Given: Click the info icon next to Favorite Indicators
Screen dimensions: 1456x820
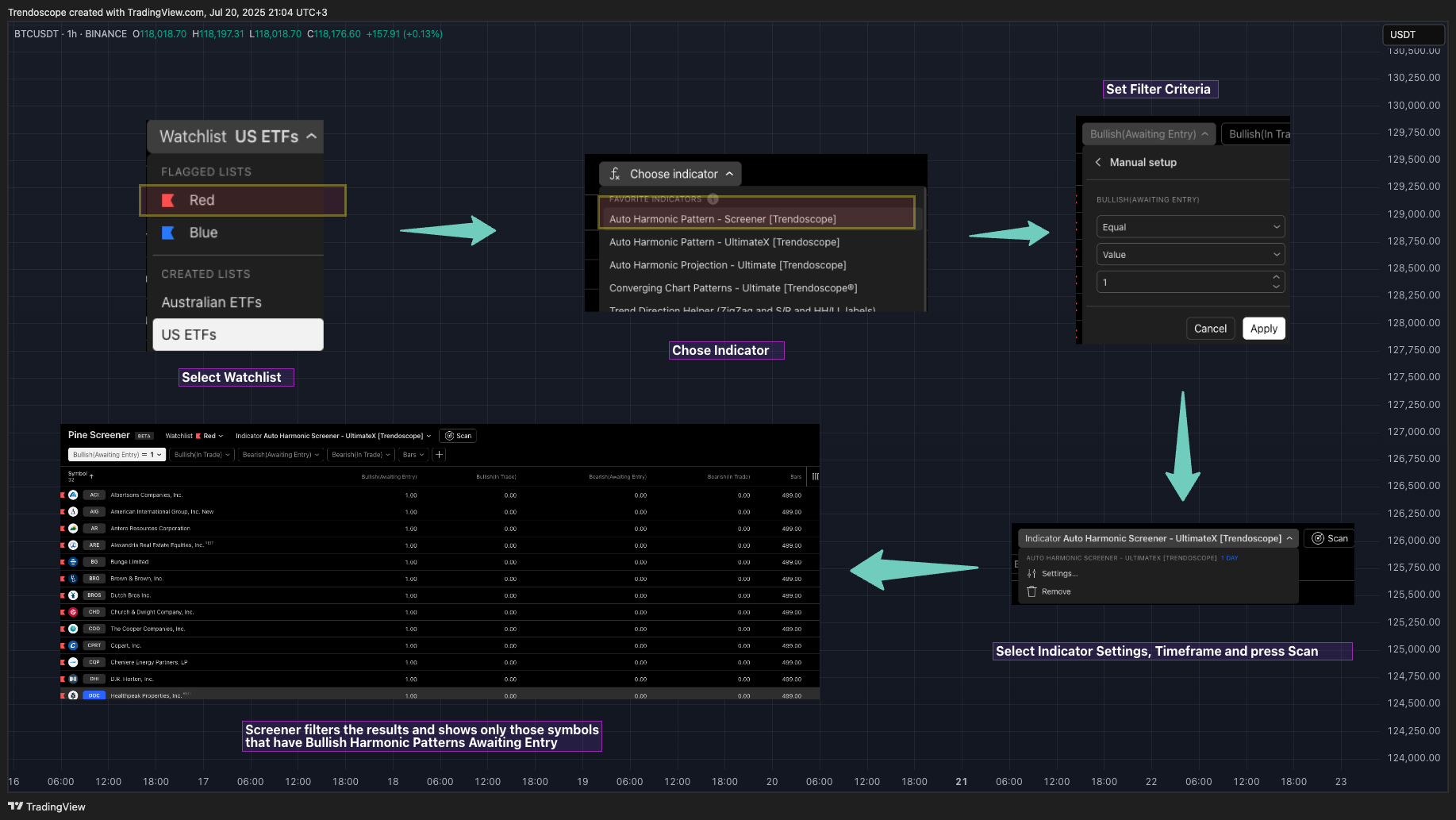Looking at the screenshot, I should tap(713, 199).
